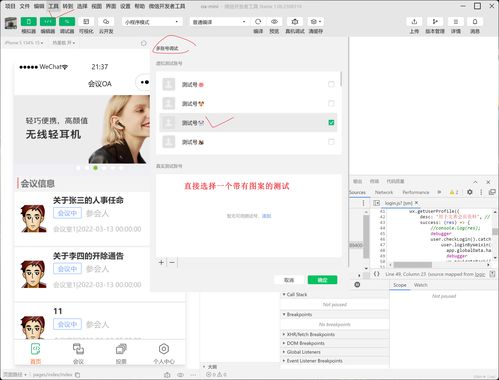Screen dimensions: 499x380
Task: Click the green 确定 confirm button
Action: pyautogui.click(x=322, y=280)
